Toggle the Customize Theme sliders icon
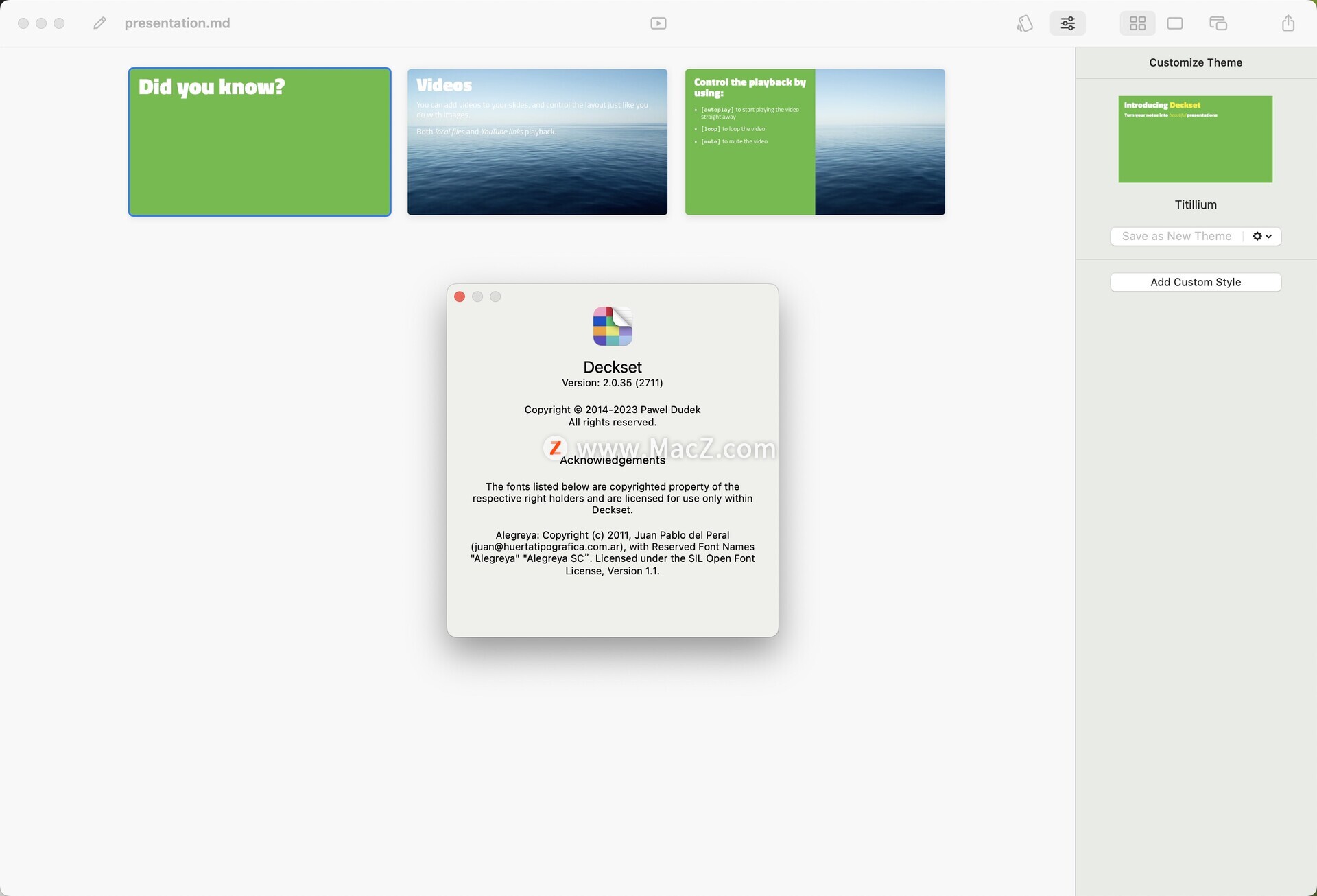This screenshot has height=896, width=1317. 1067,23
